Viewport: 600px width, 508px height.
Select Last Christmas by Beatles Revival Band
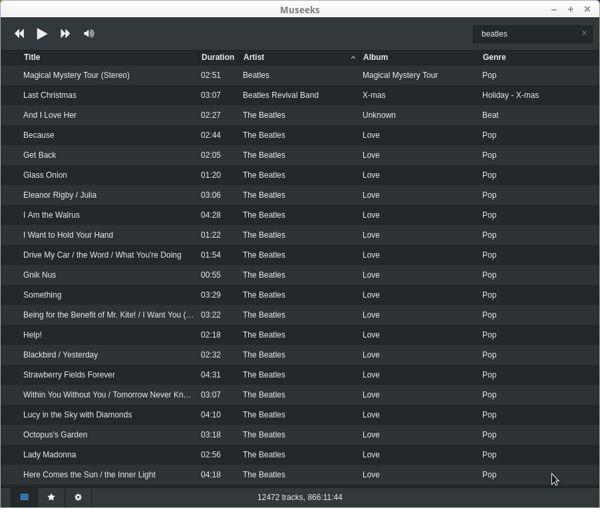(50, 95)
